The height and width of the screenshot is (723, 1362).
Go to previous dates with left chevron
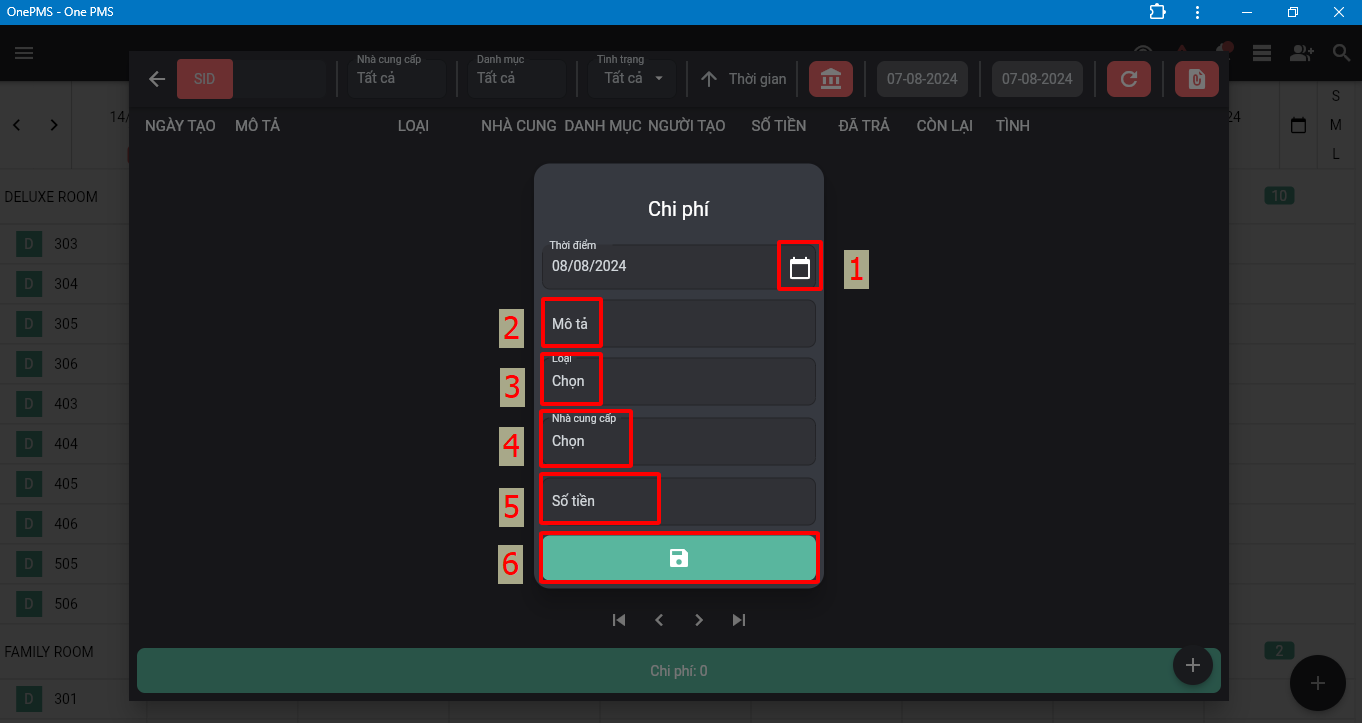point(17,125)
